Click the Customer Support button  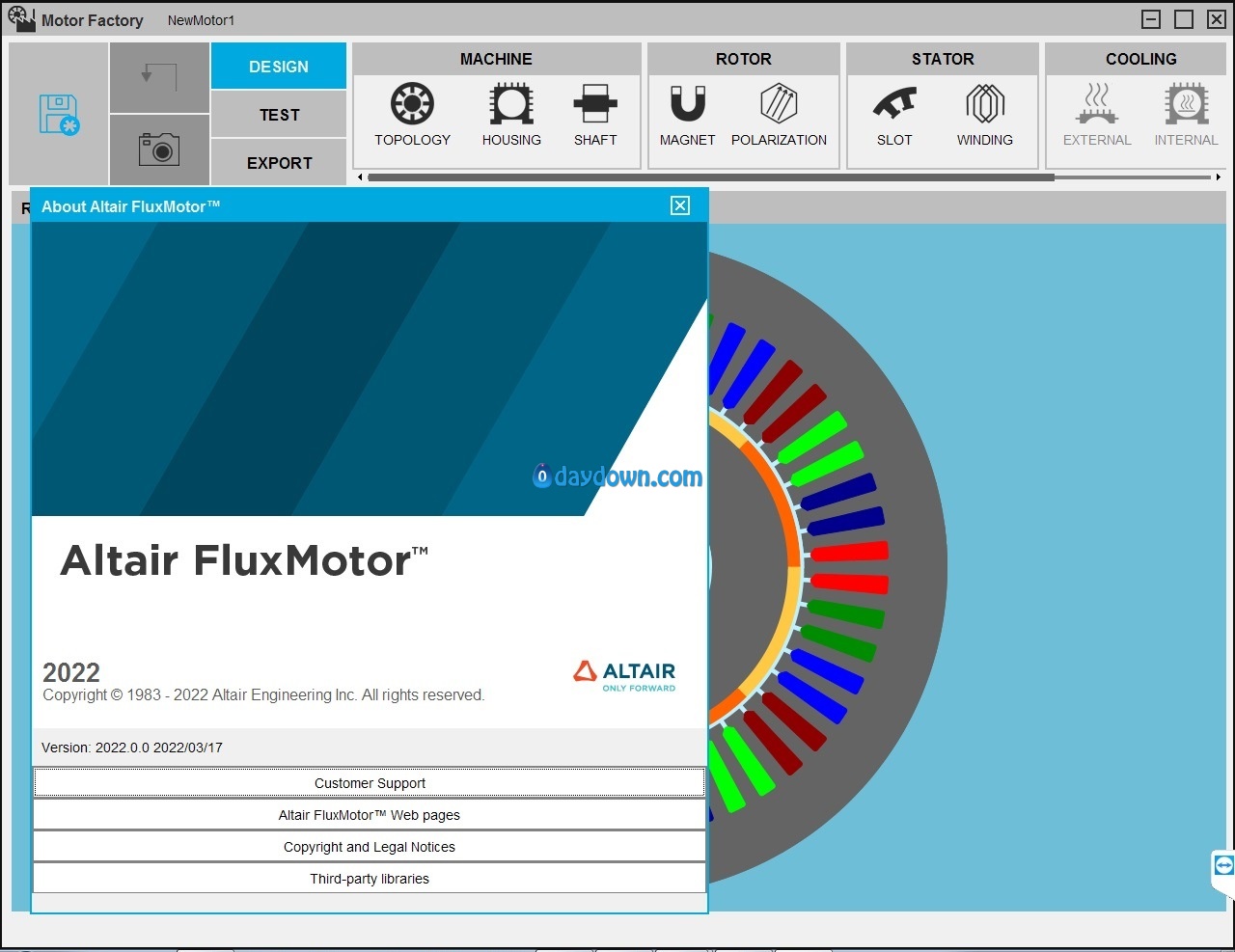point(370,783)
